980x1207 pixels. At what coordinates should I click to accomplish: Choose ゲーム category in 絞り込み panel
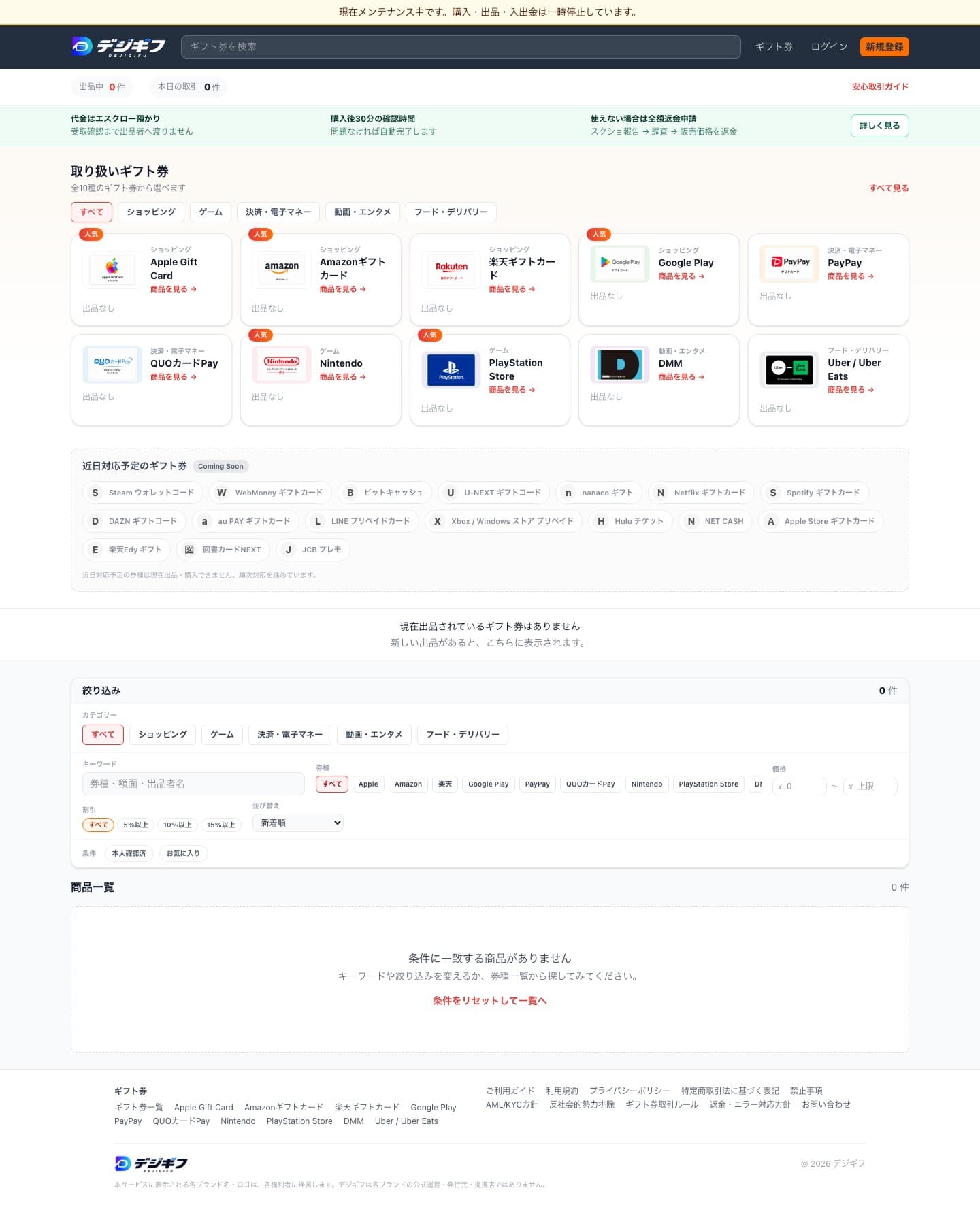(x=223, y=735)
